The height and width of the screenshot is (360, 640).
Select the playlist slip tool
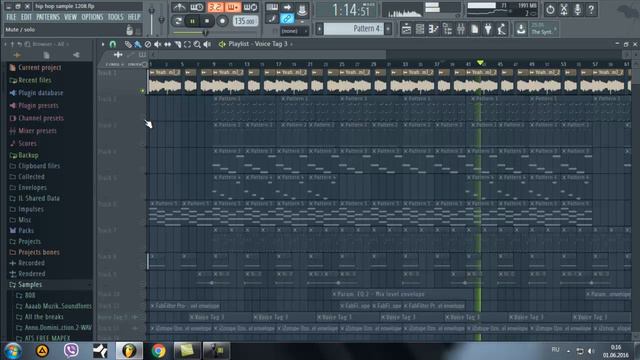pos(167,44)
